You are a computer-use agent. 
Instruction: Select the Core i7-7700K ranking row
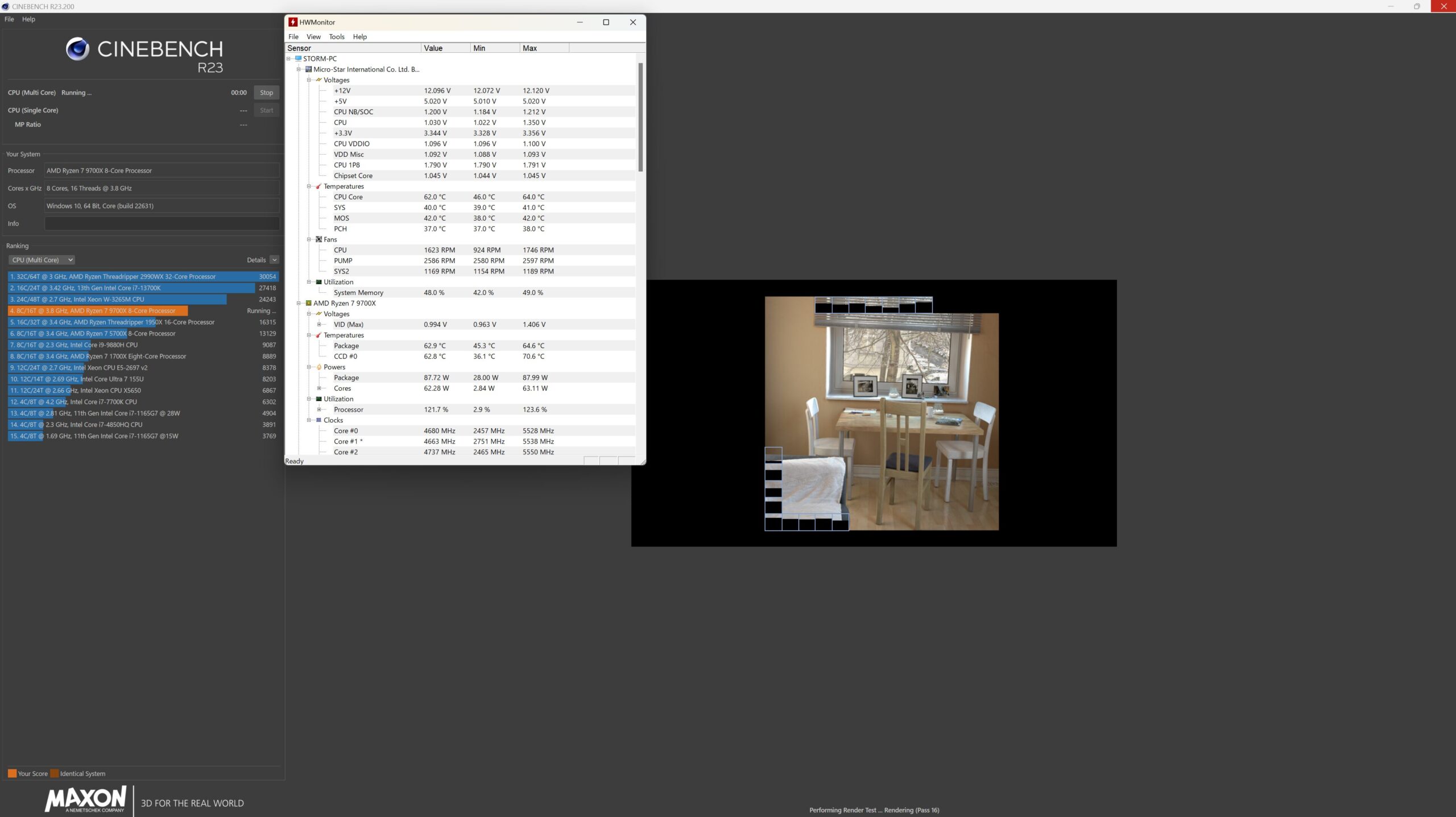(x=143, y=402)
